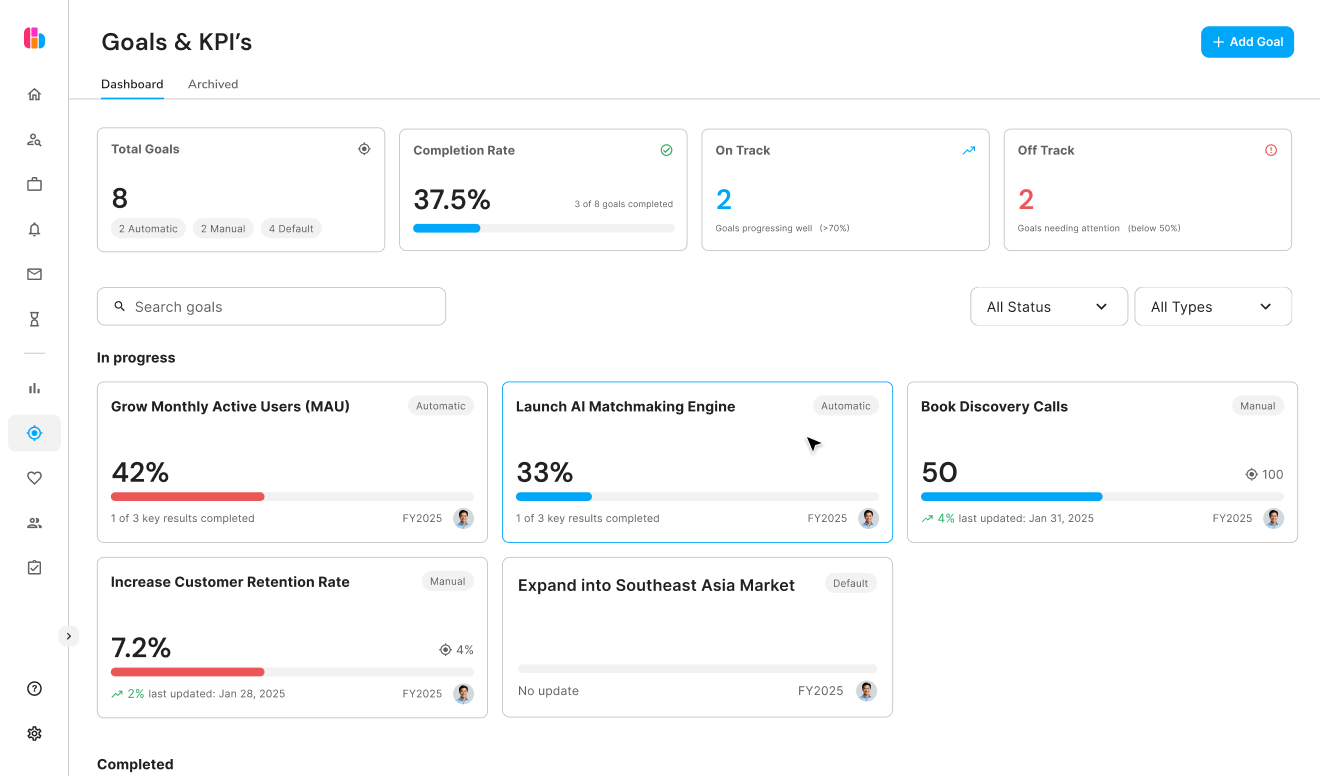Click the 2 Automatic filter chip

tap(148, 229)
